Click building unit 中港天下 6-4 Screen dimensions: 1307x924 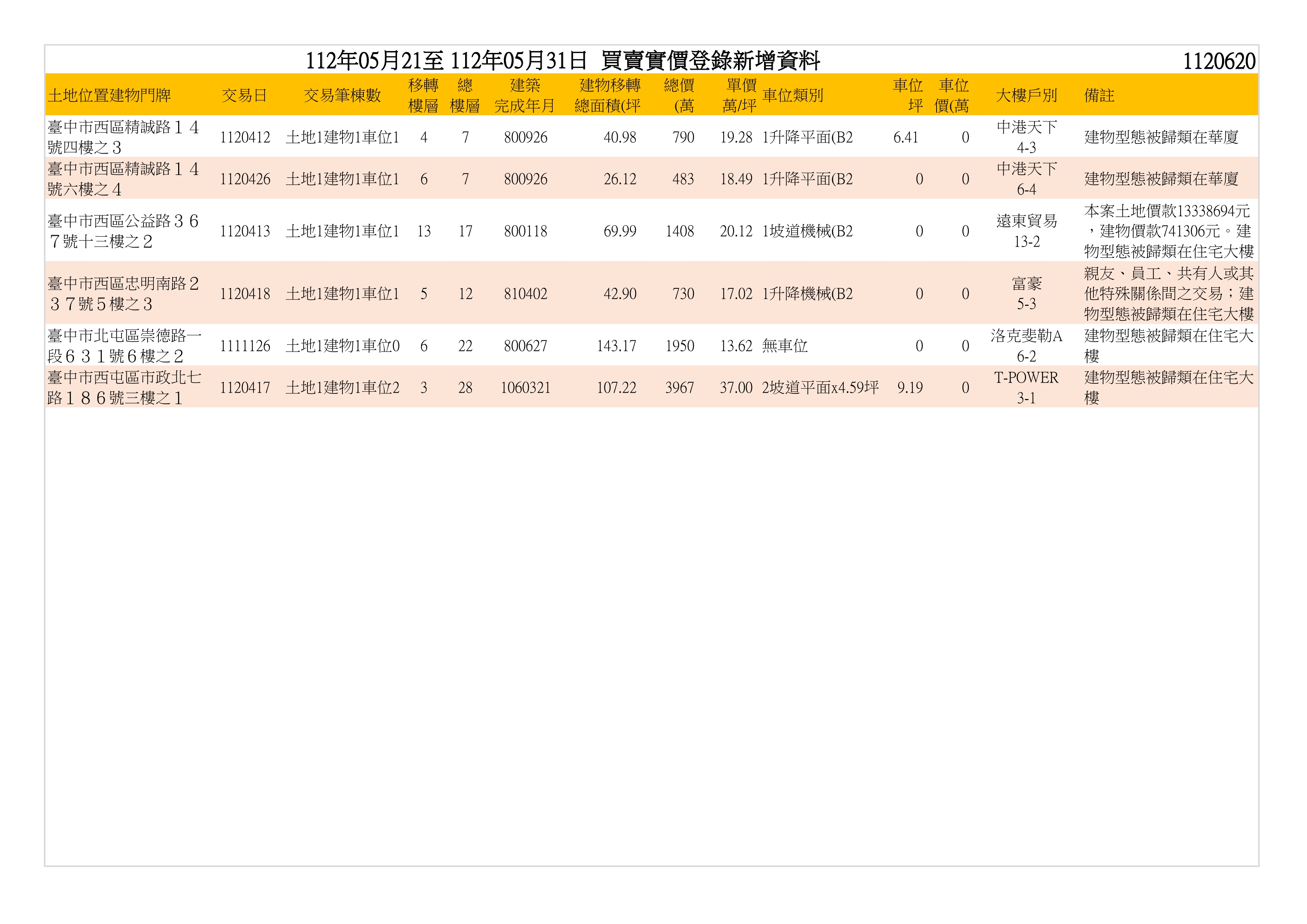click(1026, 179)
